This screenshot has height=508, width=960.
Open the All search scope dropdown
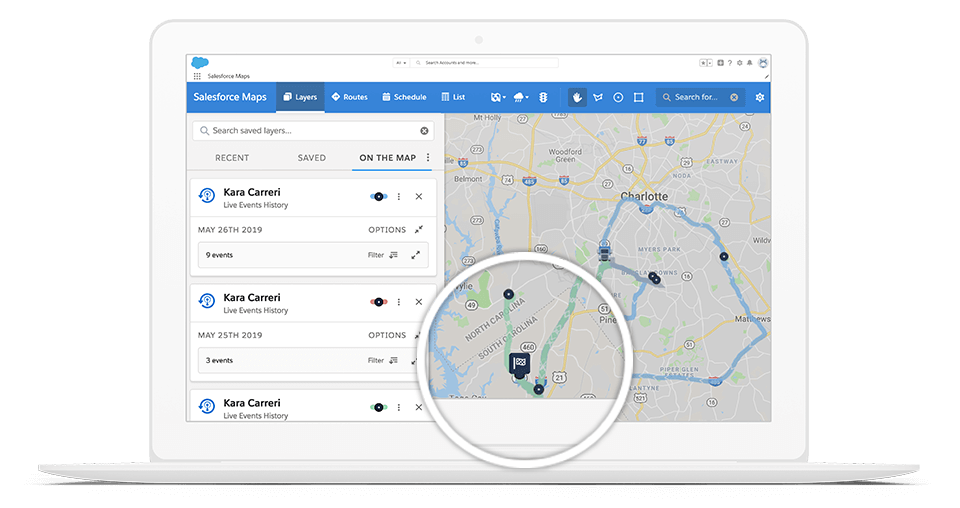click(x=401, y=62)
